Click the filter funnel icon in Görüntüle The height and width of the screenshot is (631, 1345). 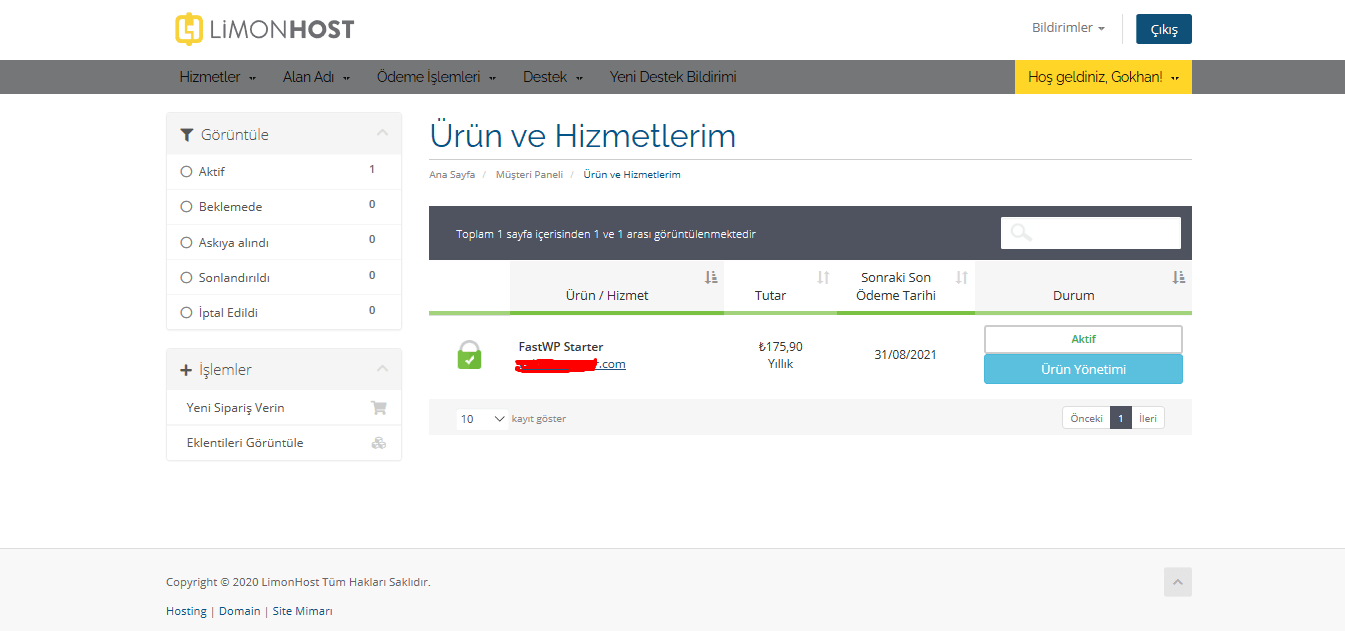[x=187, y=135]
